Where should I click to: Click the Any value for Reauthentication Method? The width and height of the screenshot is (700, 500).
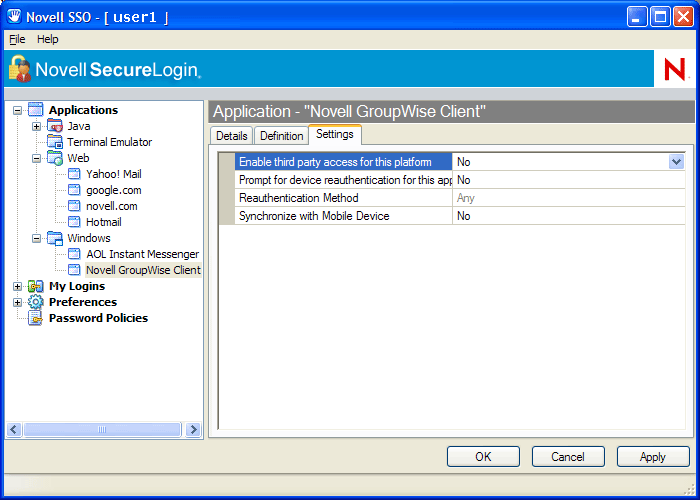tap(466, 198)
